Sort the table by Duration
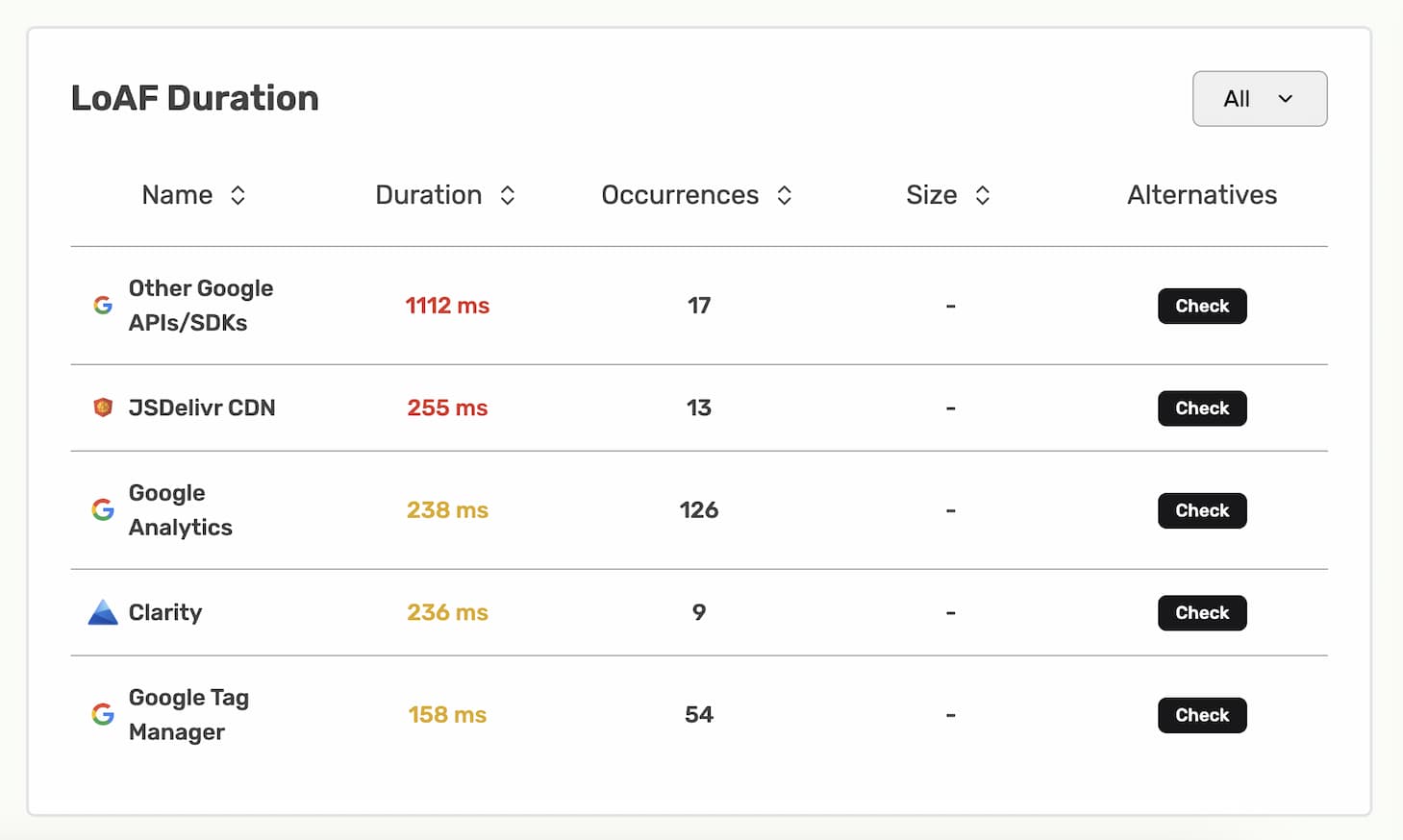Image resolution: width=1403 pixels, height=840 pixels. [x=508, y=195]
